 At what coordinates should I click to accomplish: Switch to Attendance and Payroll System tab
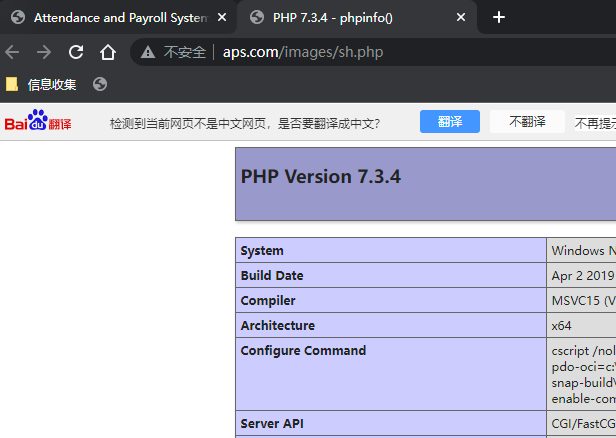click(119, 17)
